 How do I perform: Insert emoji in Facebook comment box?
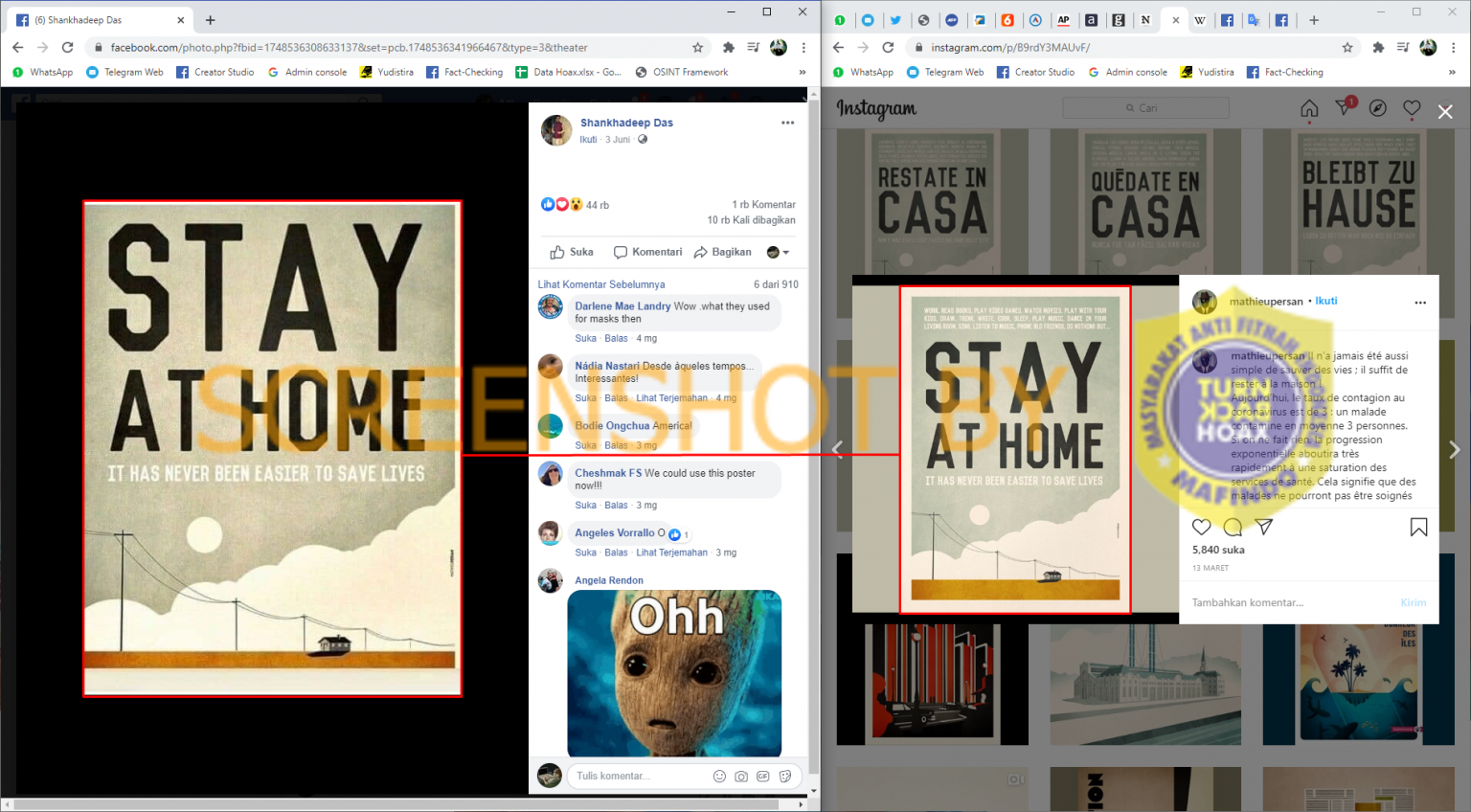[x=719, y=776]
